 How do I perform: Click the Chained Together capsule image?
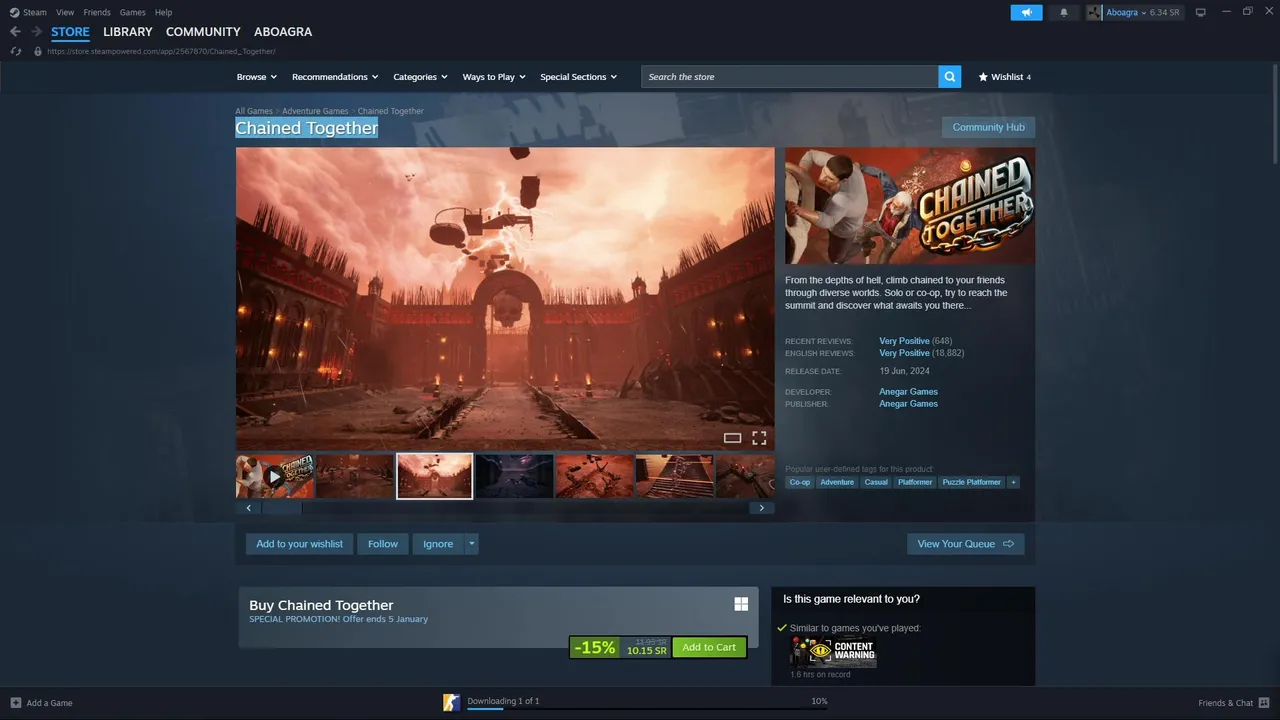pos(910,206)
